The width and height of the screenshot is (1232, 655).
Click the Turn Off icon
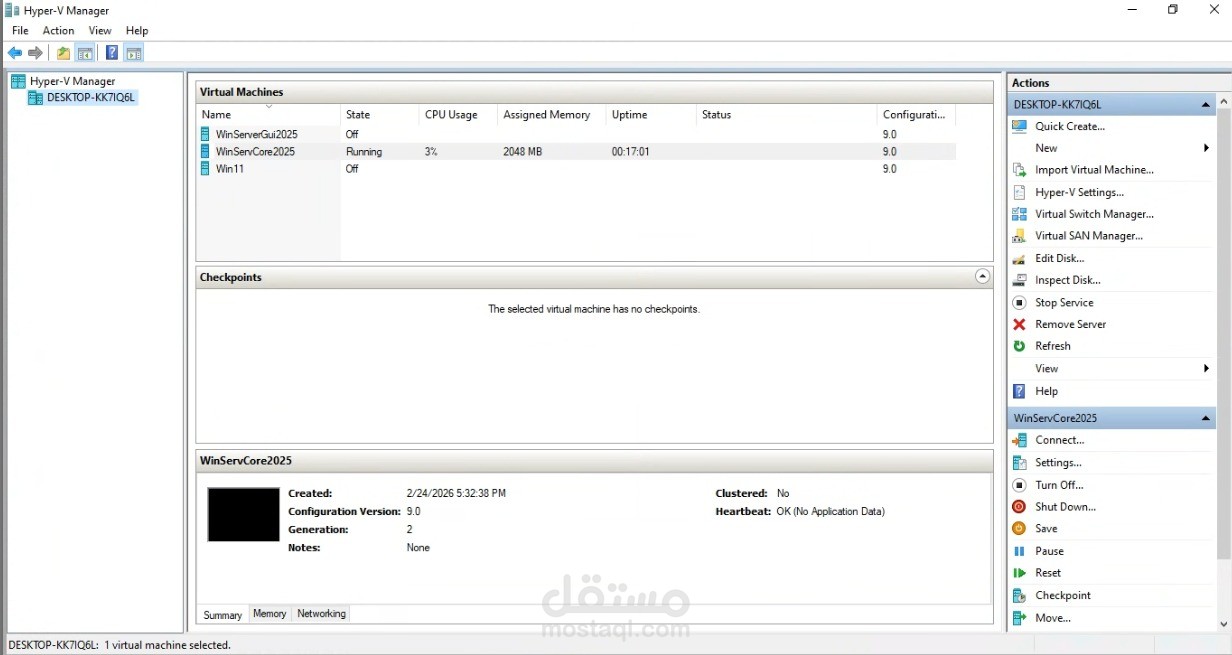tap(1019, 485)
